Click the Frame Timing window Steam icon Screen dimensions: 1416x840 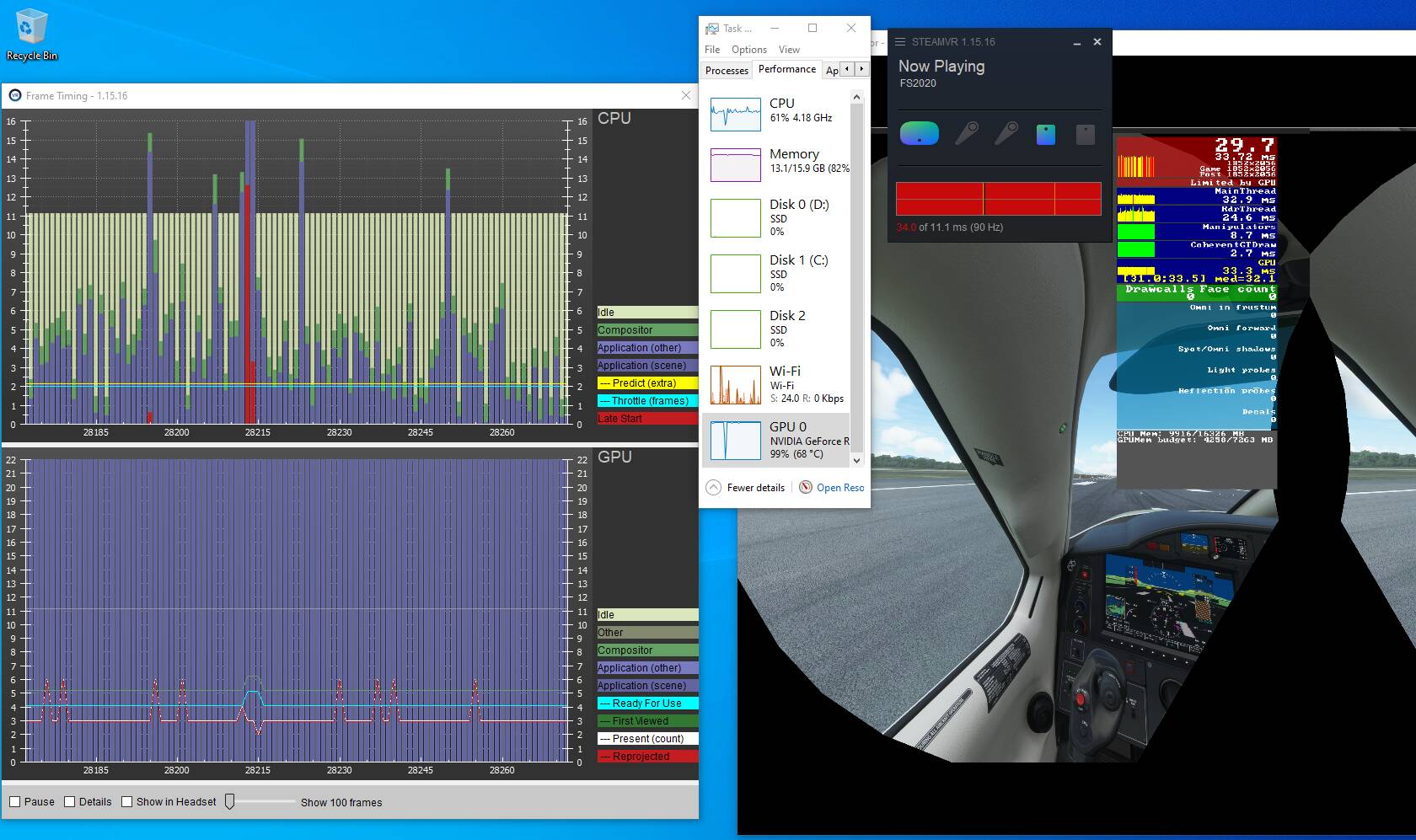click(x=15, y=95)
